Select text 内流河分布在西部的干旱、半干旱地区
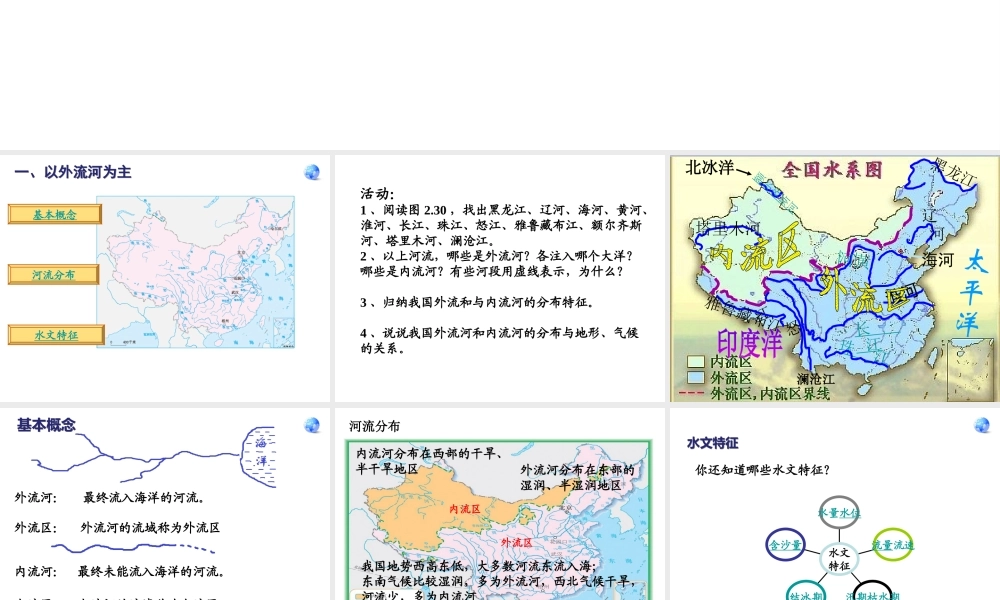1000x600 pixels. click(429, 461)
